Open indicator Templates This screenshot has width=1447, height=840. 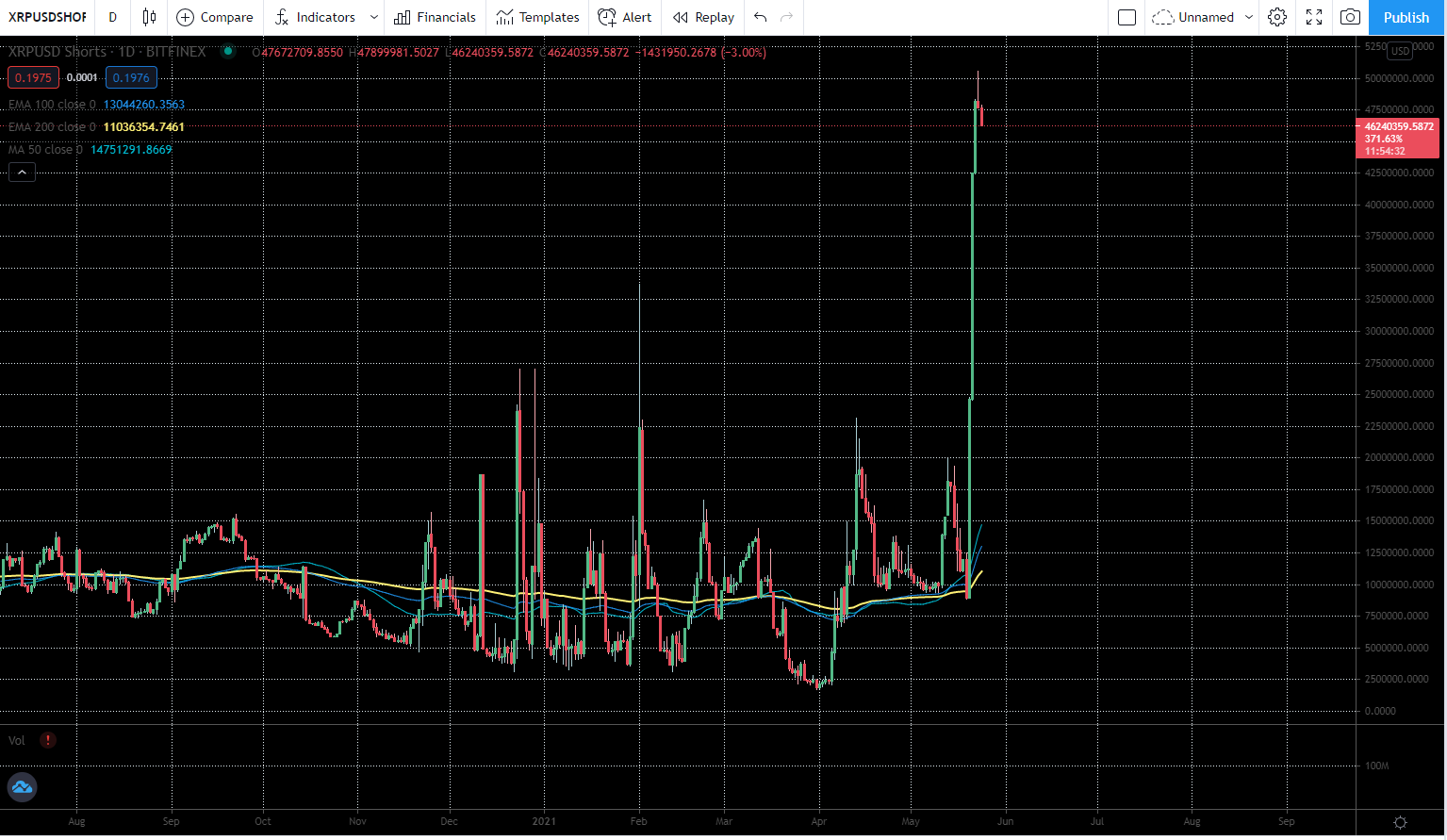537,17
